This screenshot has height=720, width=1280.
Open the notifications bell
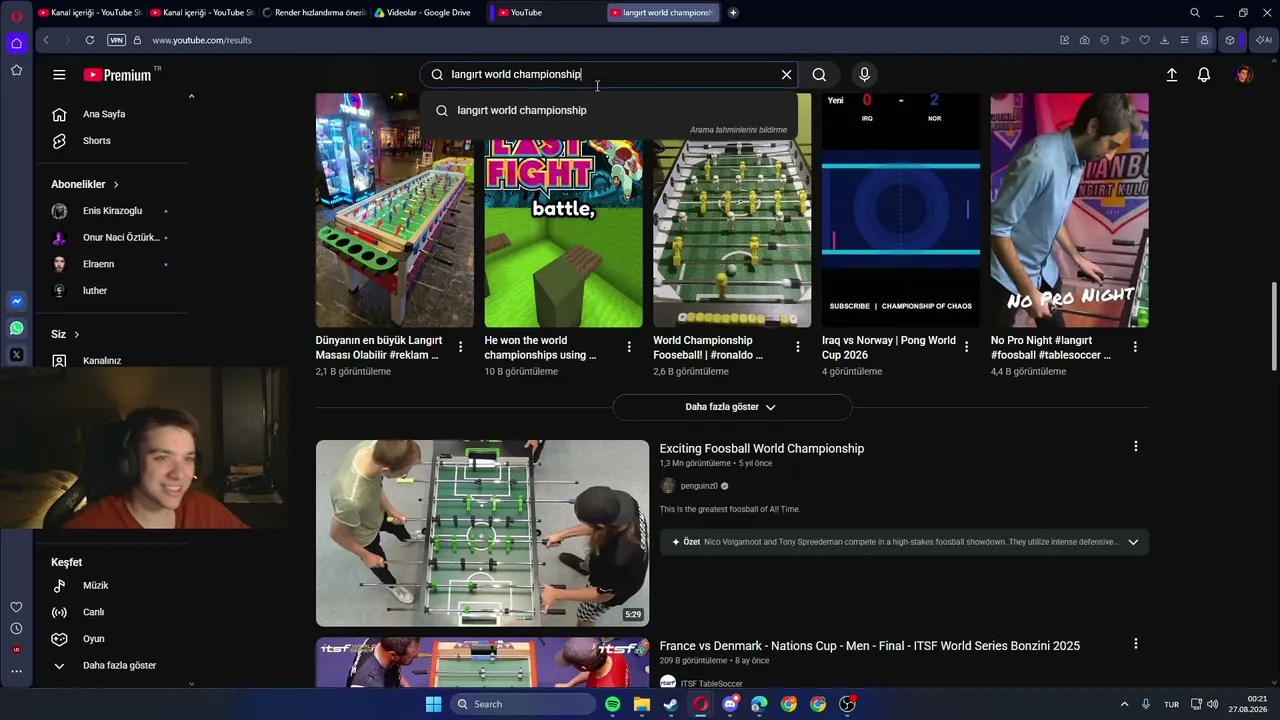(1204, 75)
